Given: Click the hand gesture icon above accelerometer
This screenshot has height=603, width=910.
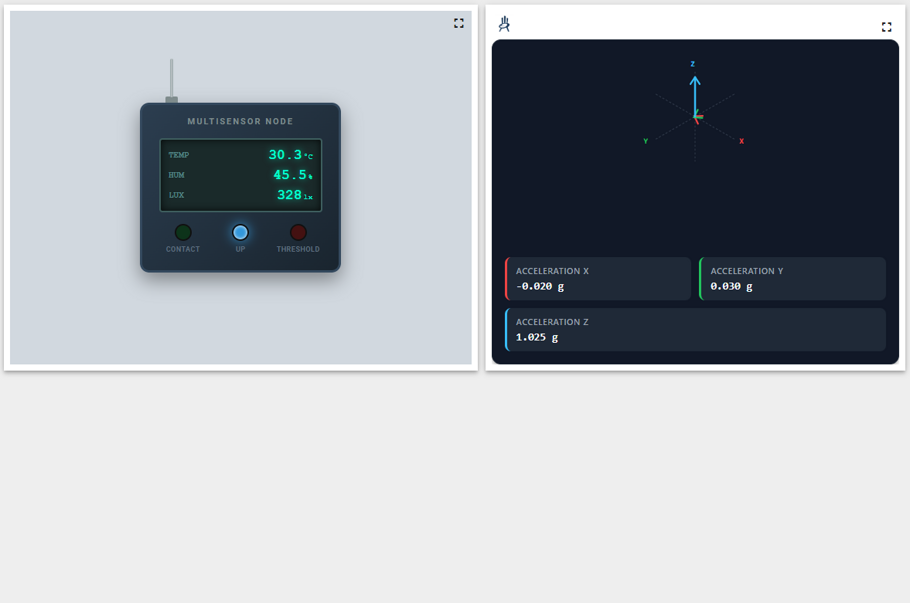Looking at the screenshot, I should (504, 24).
